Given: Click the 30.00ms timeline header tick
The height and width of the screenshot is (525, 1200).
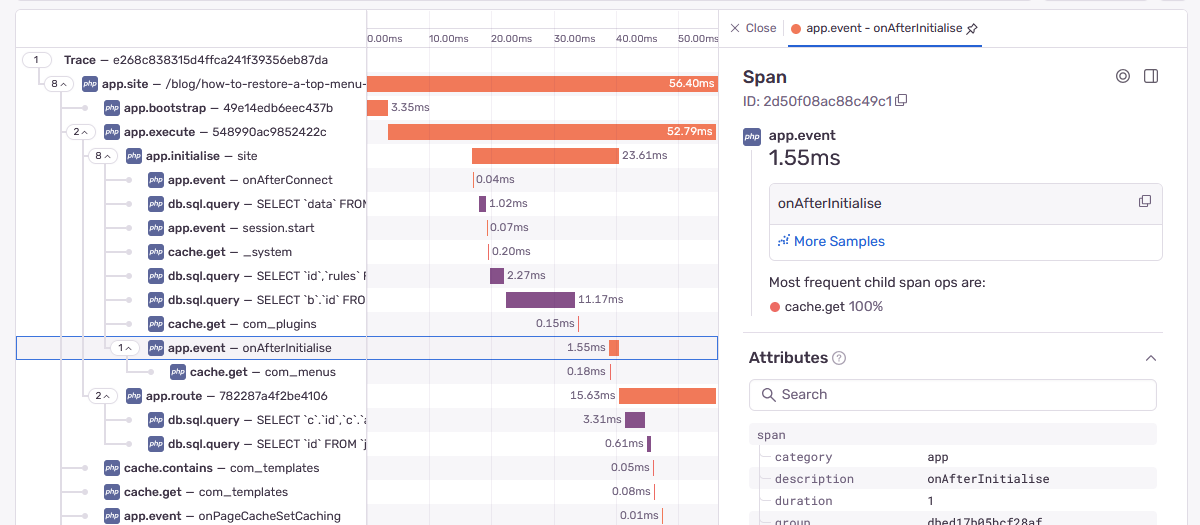Looking at the screenshot, I should pos(575,38).
